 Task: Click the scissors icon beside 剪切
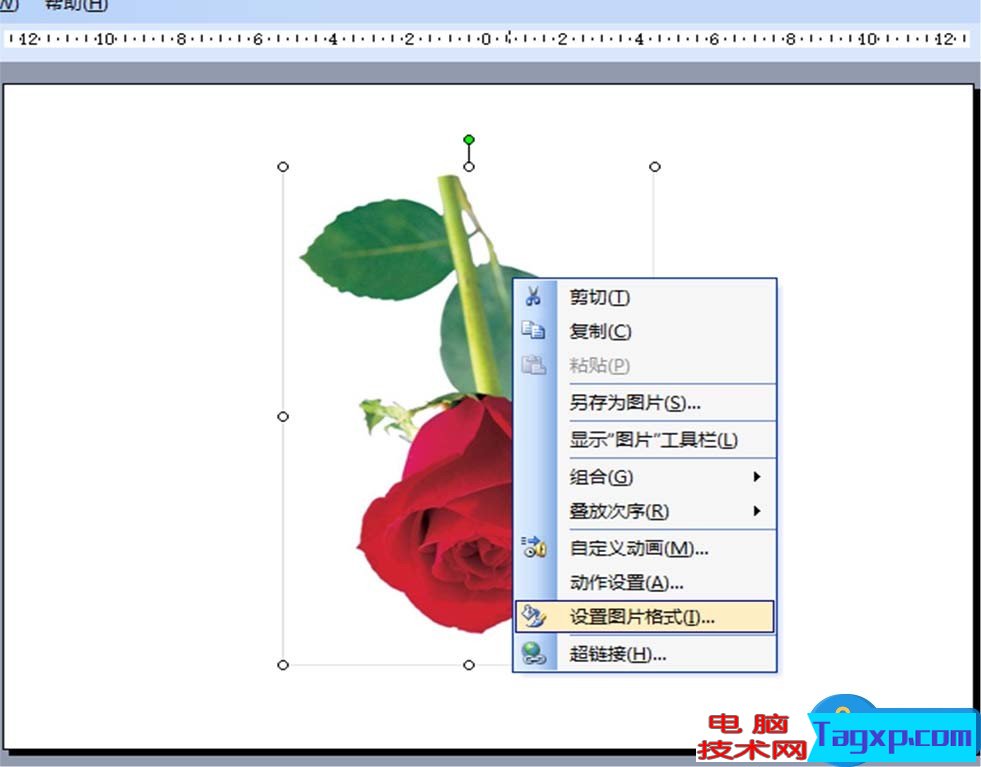pos(533,297)
